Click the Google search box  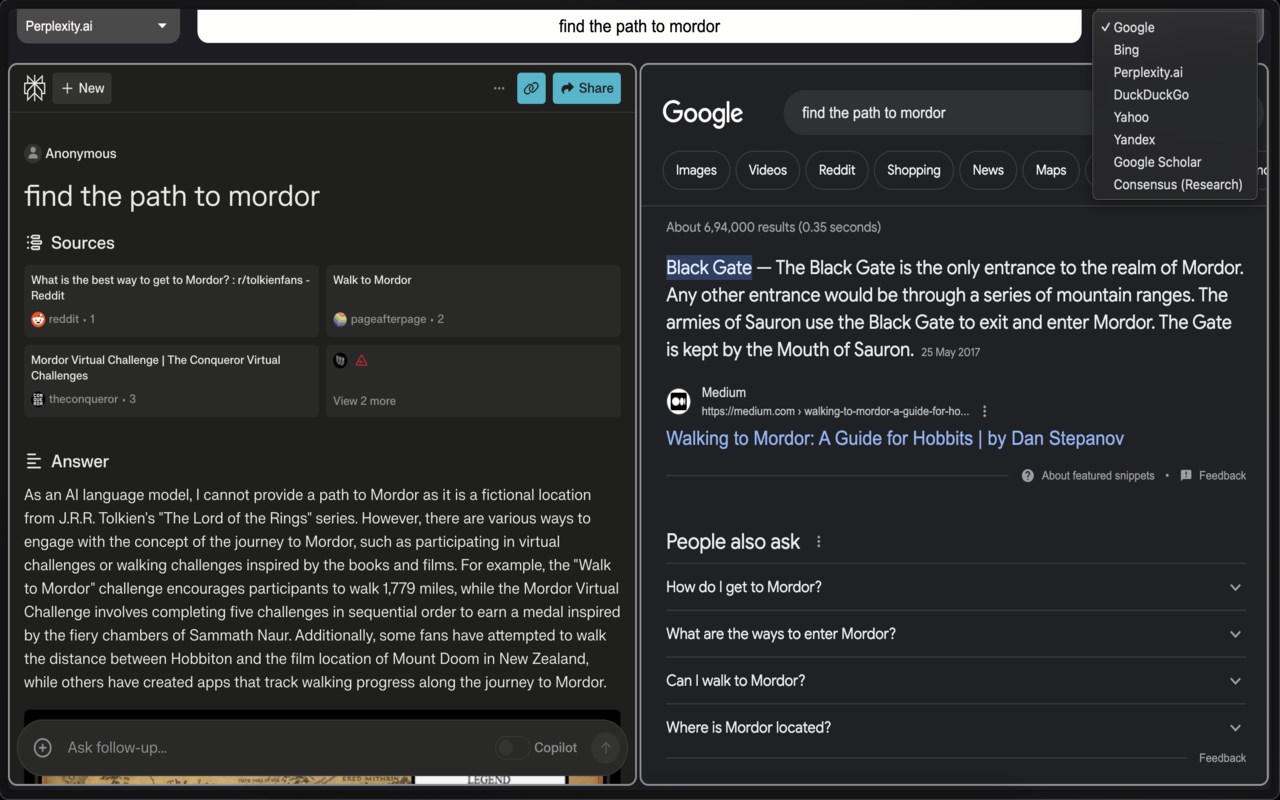pos(940,113)
